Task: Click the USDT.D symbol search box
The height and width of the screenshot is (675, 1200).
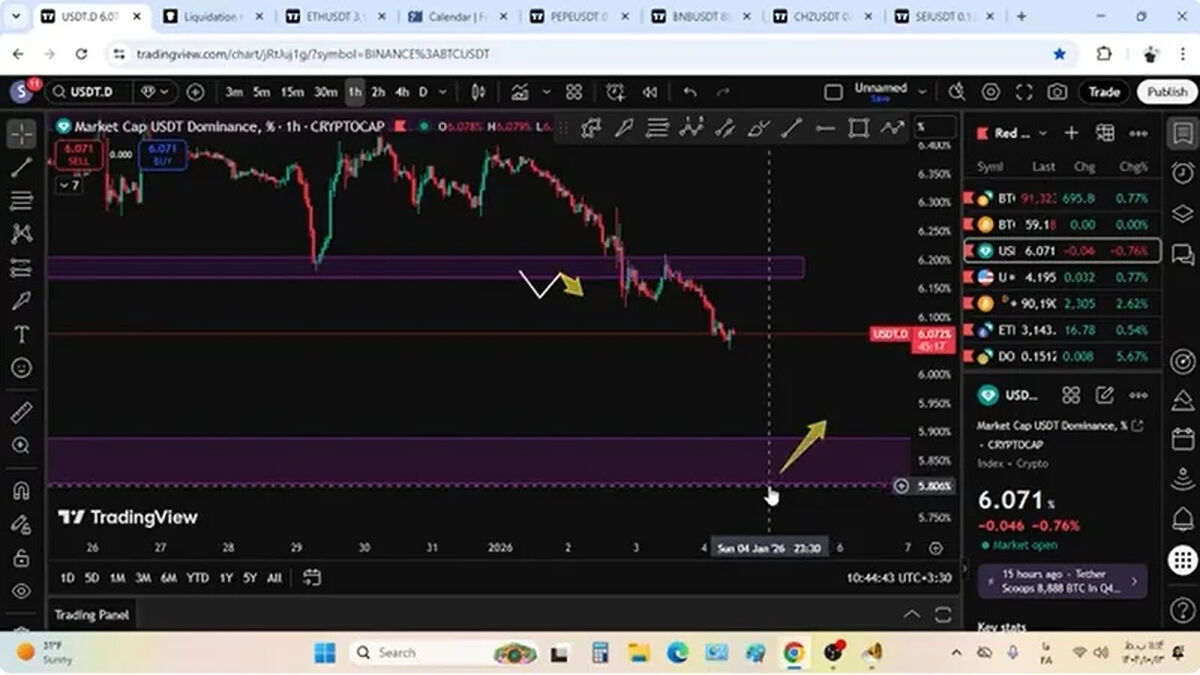Action: [x=88, y=92]
